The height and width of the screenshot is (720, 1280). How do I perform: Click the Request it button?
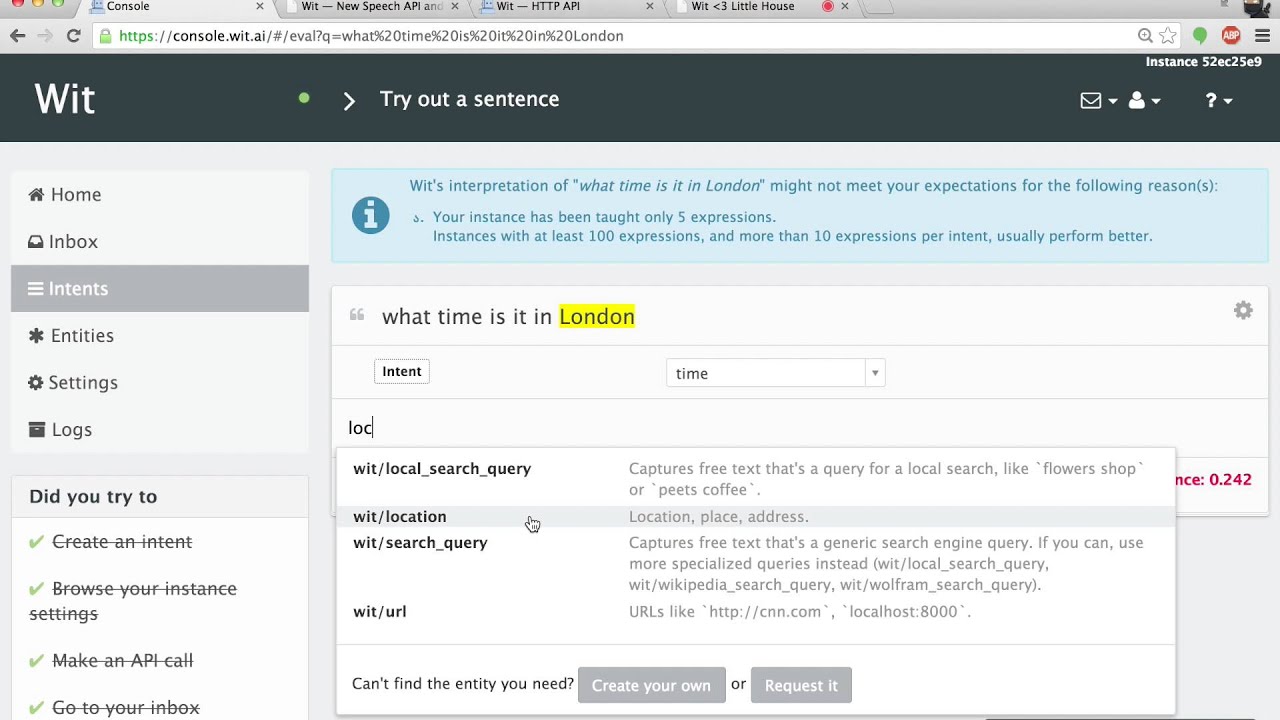(801, 686)
